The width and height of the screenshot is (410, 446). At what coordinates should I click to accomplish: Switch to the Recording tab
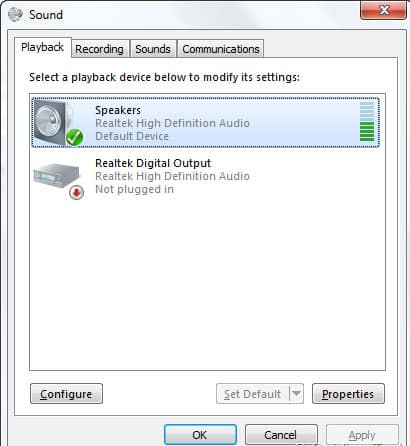(99, 49)
